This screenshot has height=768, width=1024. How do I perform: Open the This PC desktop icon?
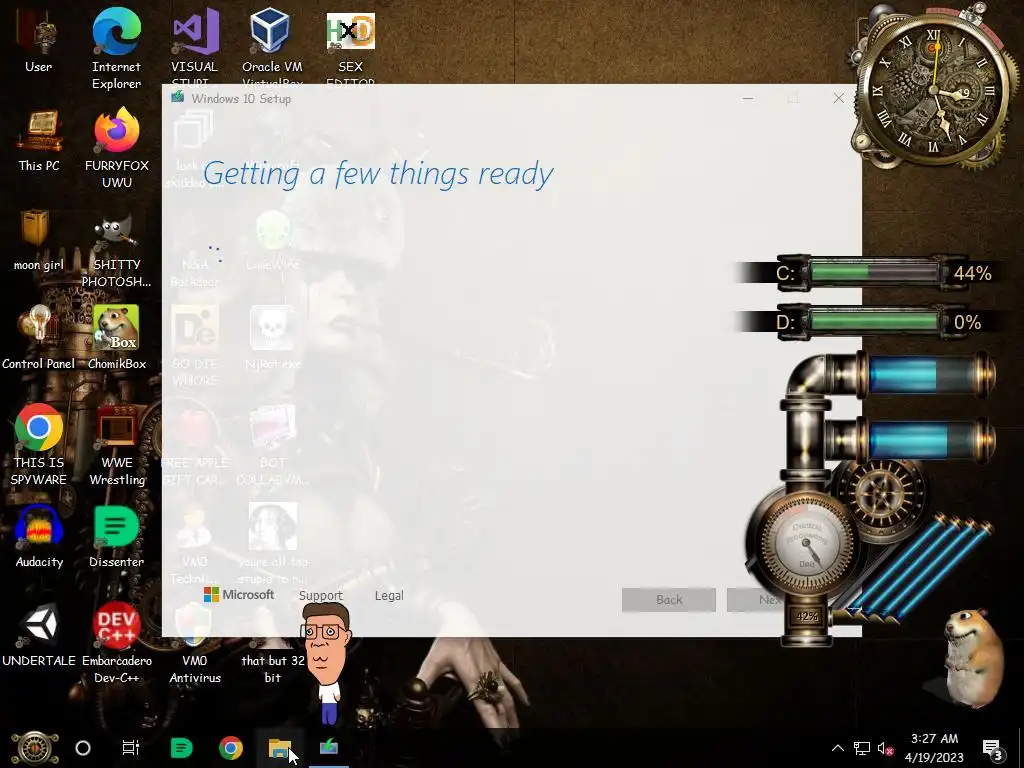tap(39, 140)
